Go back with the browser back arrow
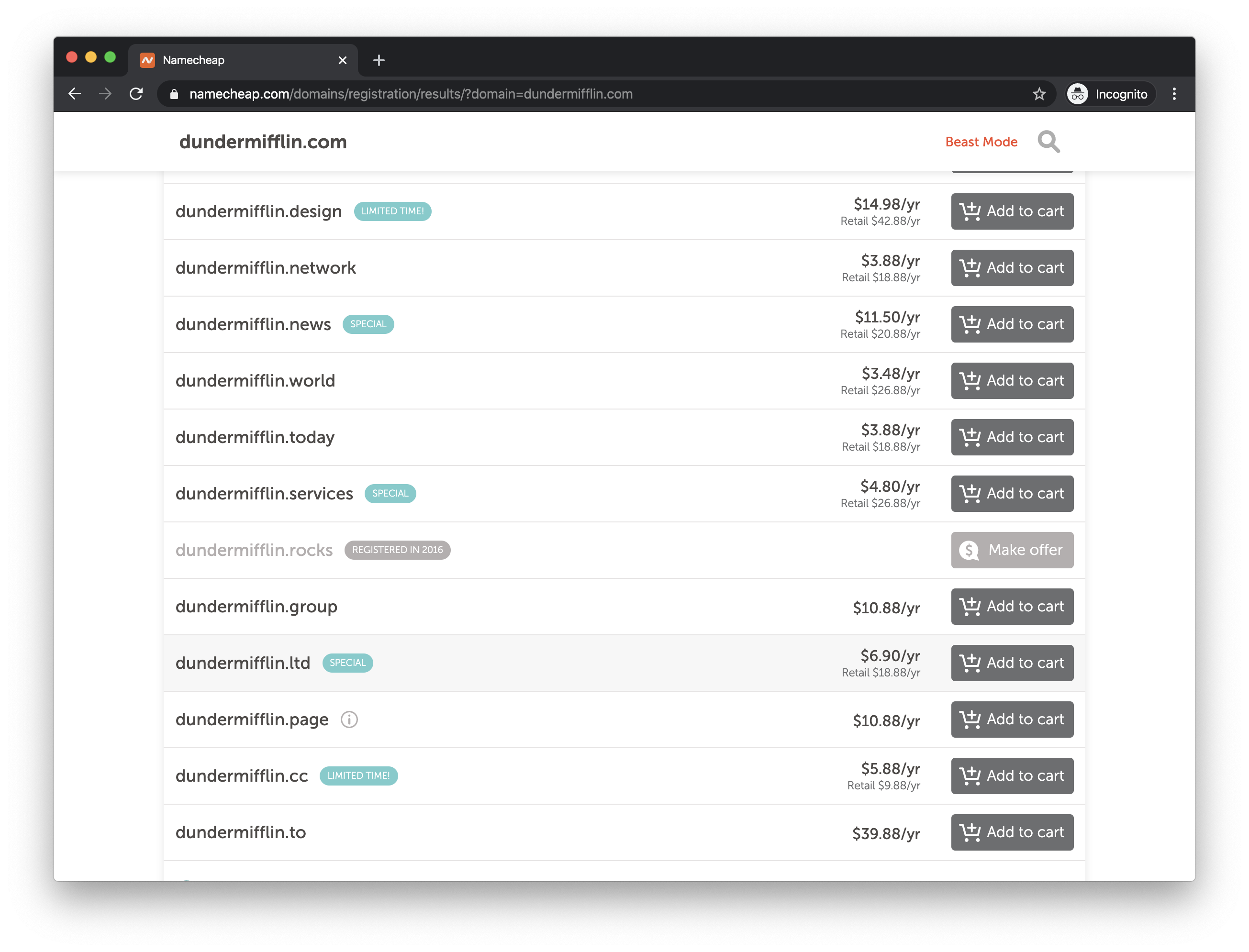Screen dimensions: 1249x952 coord(75,94)
